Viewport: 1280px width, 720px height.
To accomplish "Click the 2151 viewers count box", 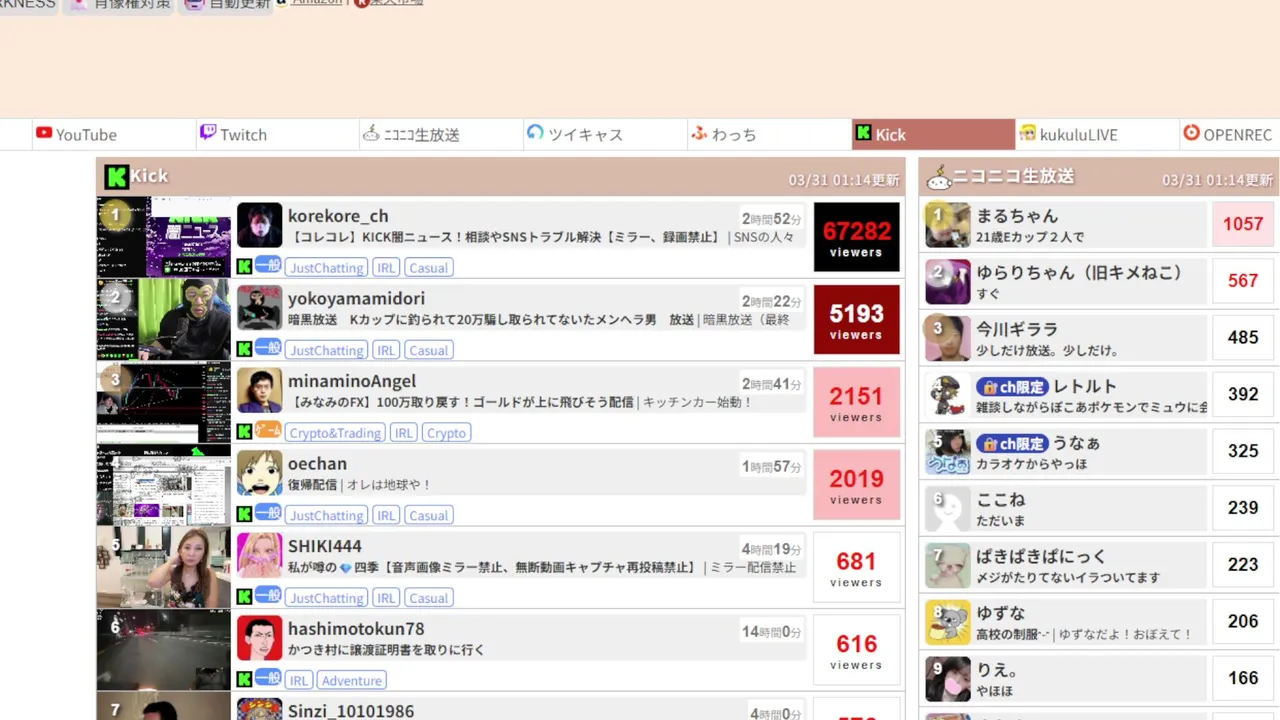I will point(856,402).
